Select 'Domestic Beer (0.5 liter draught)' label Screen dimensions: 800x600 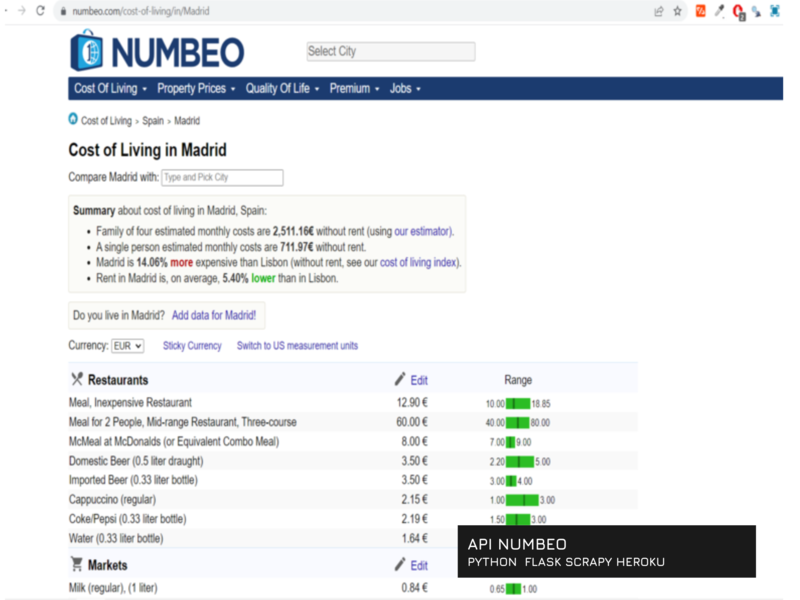click(136, 461)
